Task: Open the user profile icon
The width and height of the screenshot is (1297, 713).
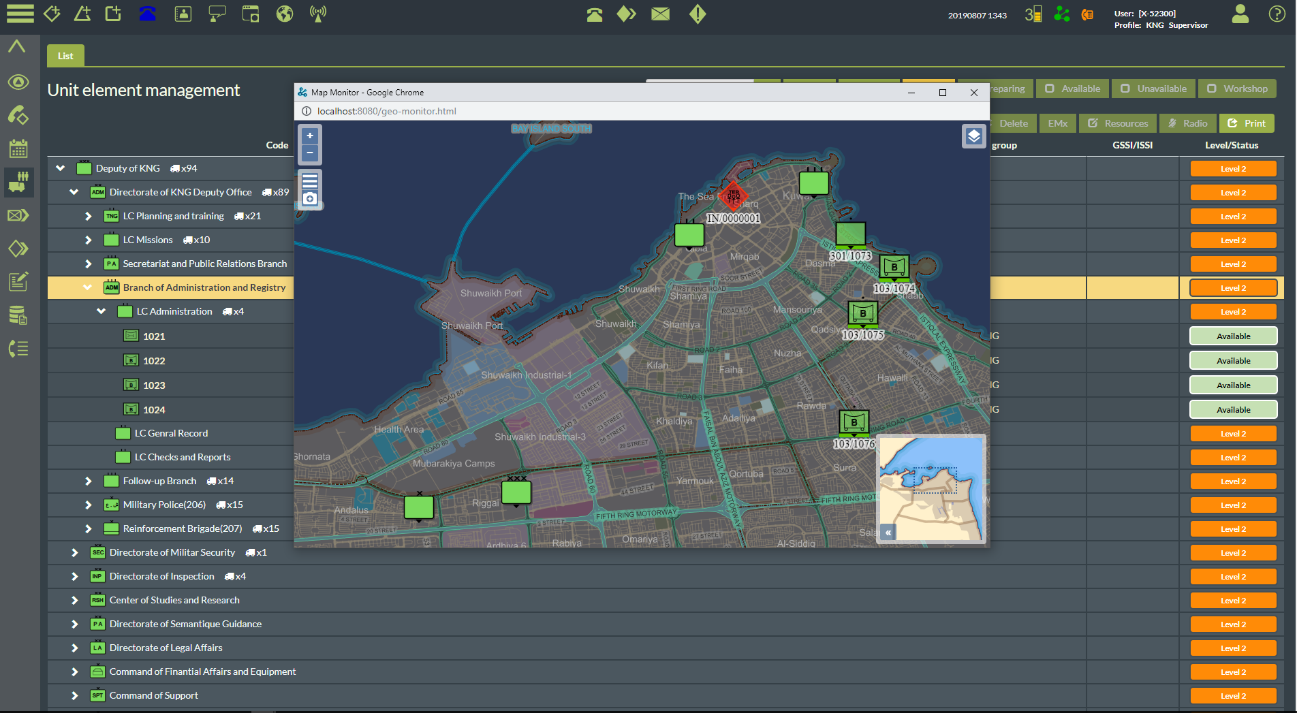Action: (x=1240, y=14)
